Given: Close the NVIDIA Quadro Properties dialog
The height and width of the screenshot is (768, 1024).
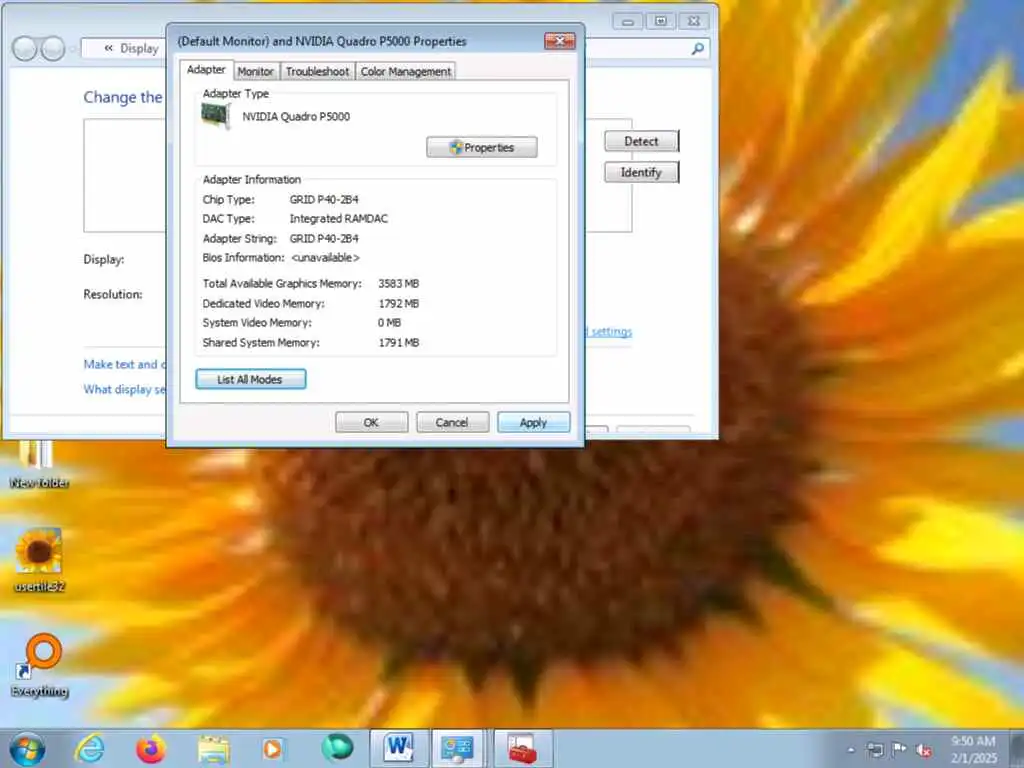Looking at the screenshot, I should tap(560, 41).
